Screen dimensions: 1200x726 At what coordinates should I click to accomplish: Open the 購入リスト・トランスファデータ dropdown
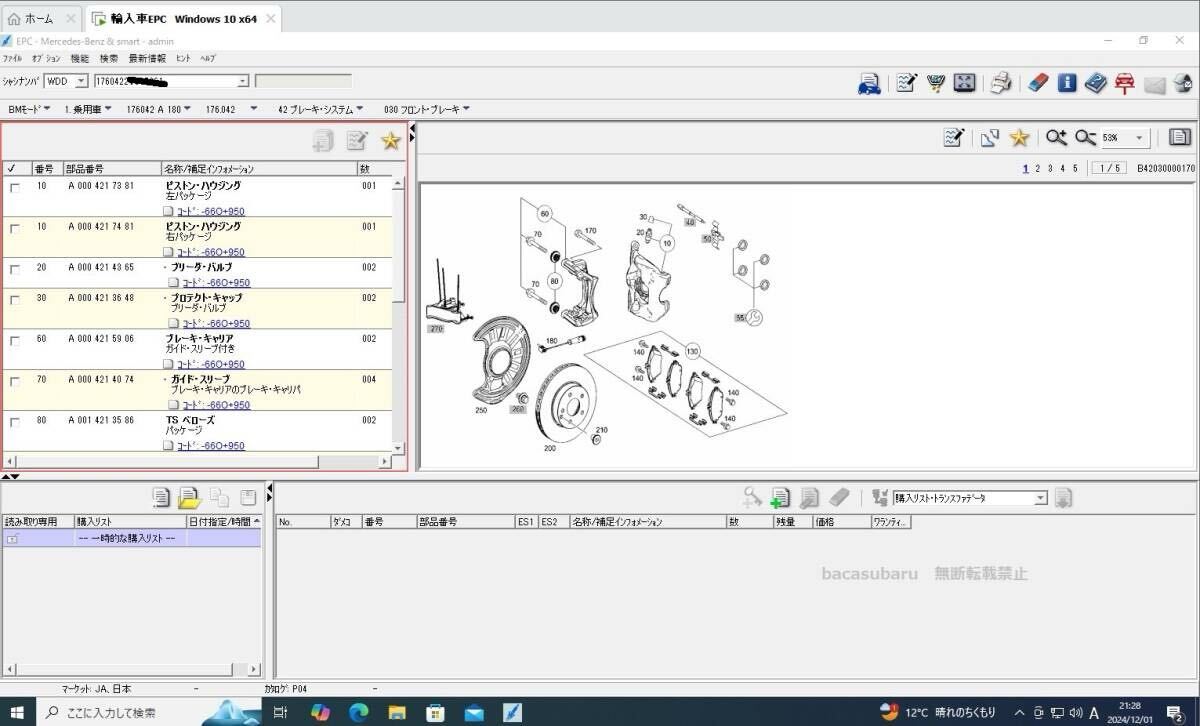pos(1039,497)
